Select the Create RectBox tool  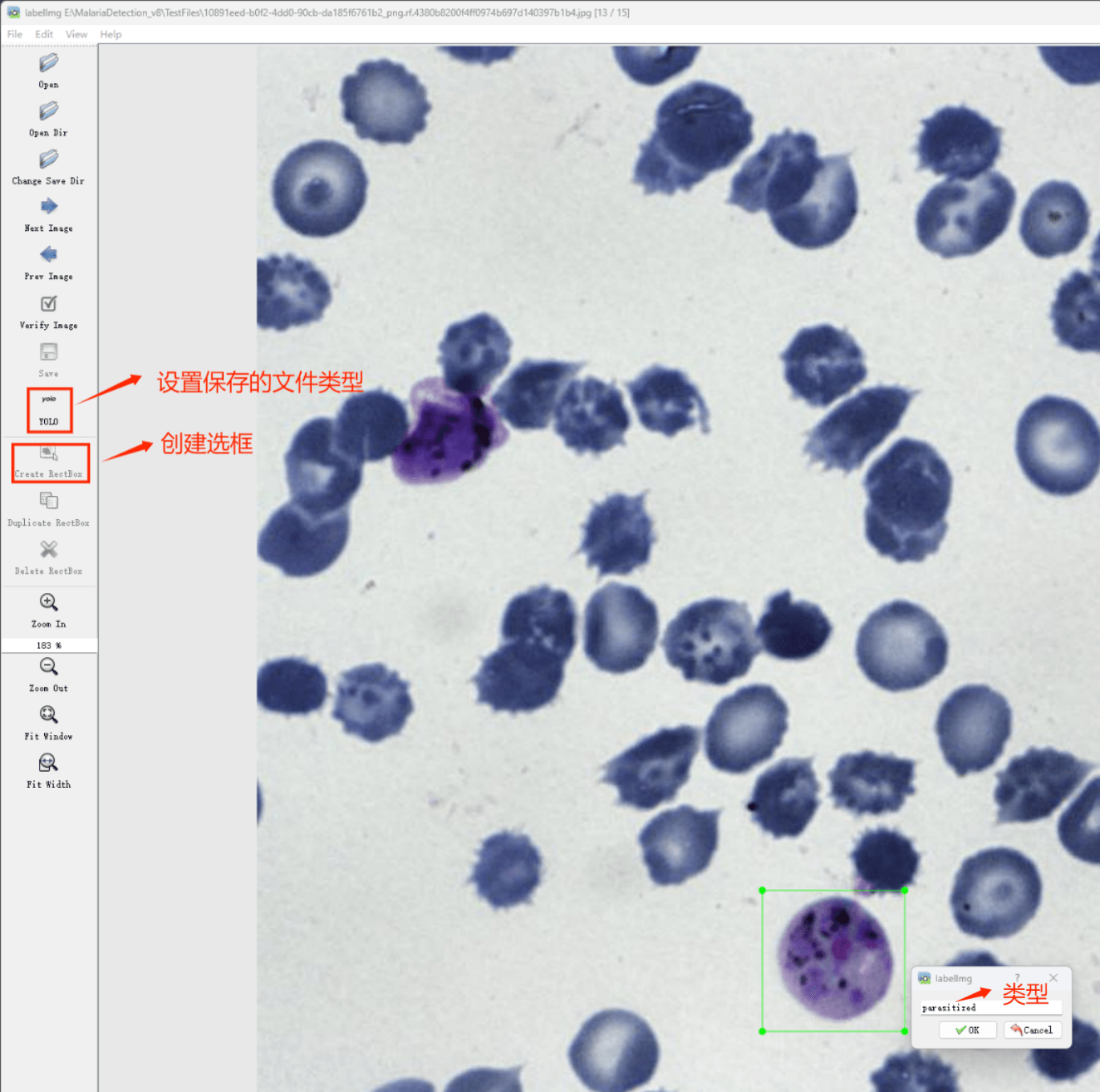(x=50, y=463)
